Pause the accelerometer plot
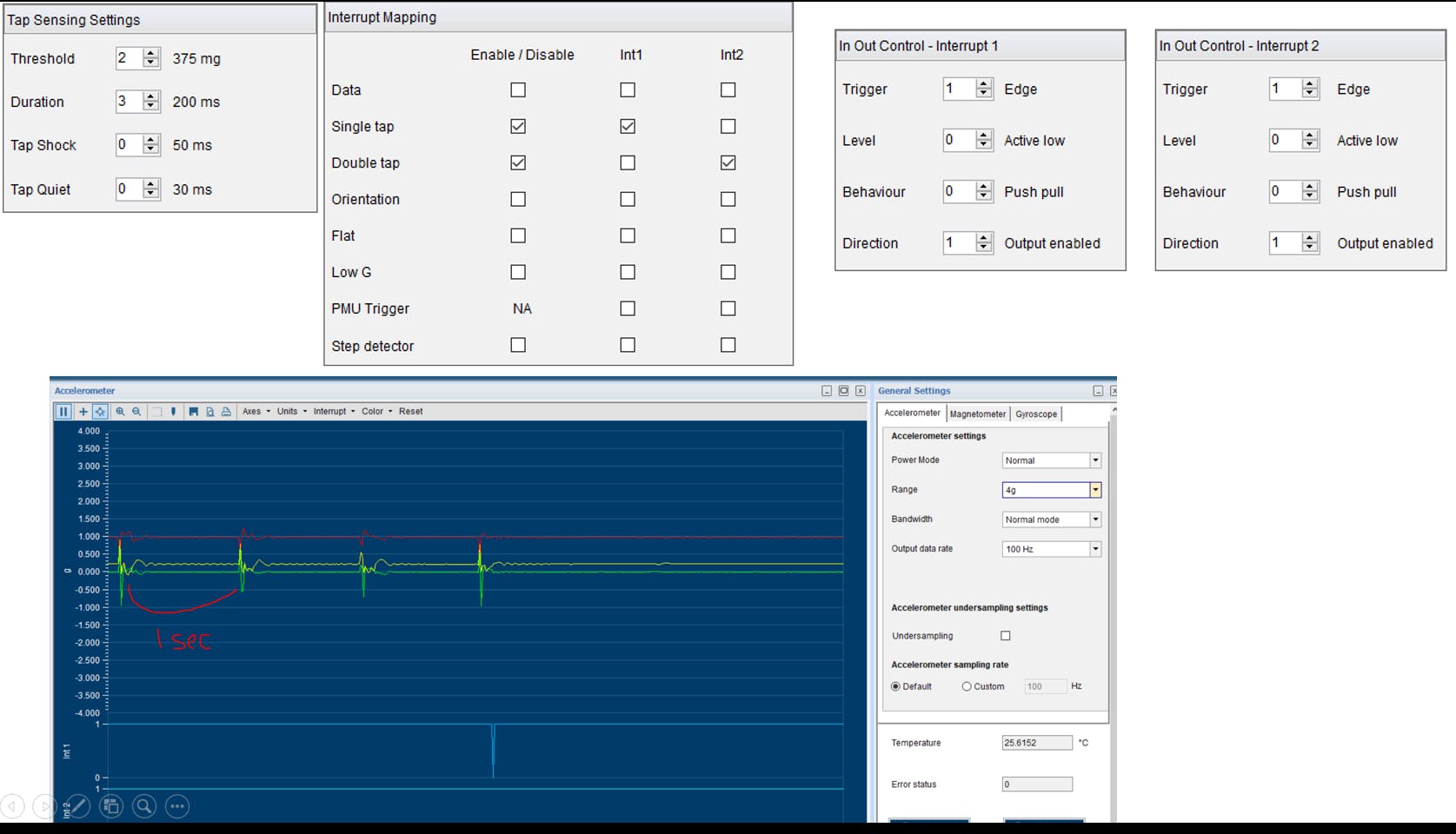This screenshot has width=1456, height=834. [x=63, y=412]
